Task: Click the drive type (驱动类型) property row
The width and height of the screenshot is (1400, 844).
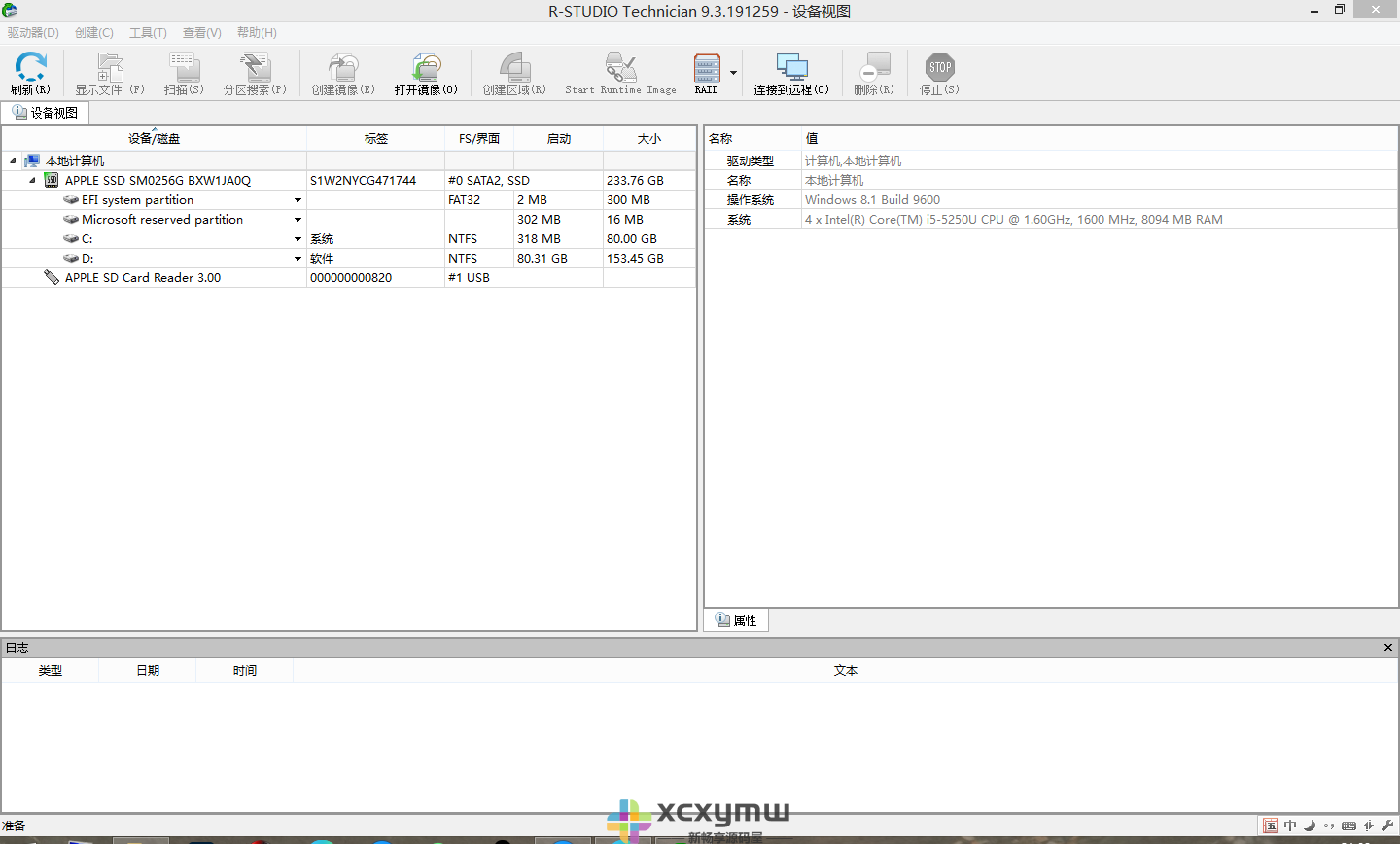Action: point(1051,160)
